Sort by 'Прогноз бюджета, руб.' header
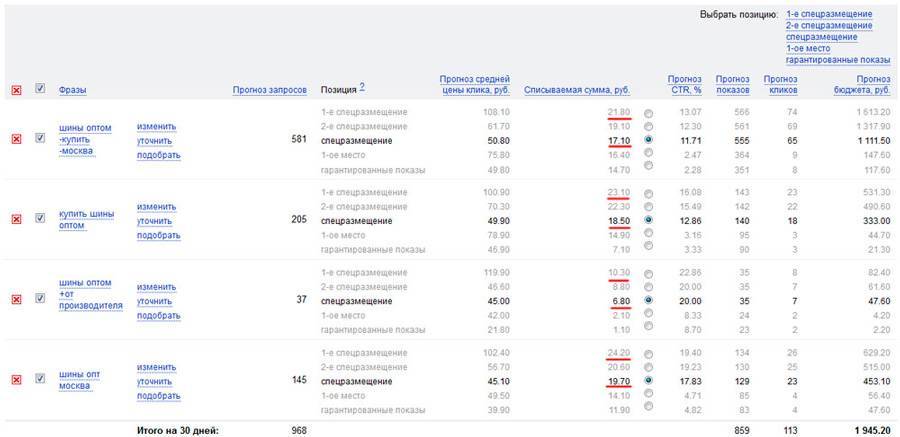900x437 pixels. tap(862, 84)
